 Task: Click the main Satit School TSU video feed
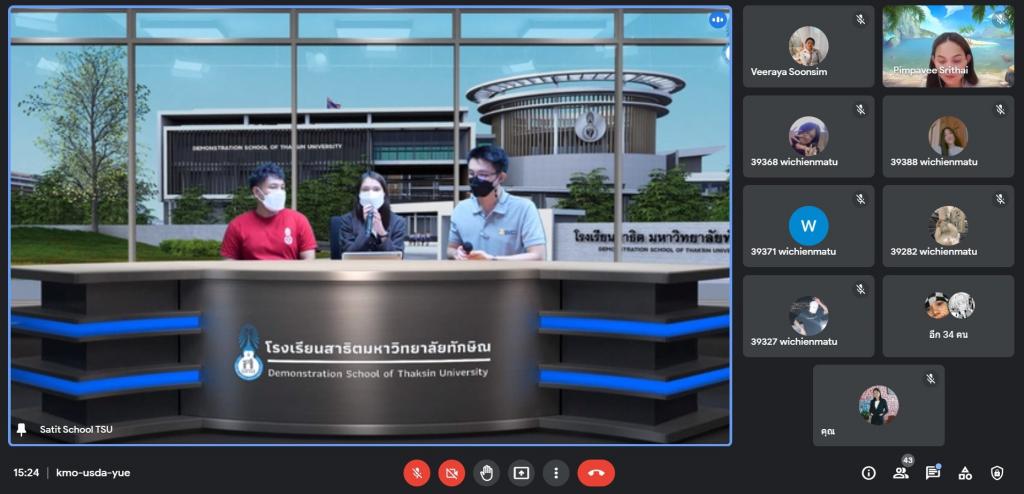(x=370, y=226)
